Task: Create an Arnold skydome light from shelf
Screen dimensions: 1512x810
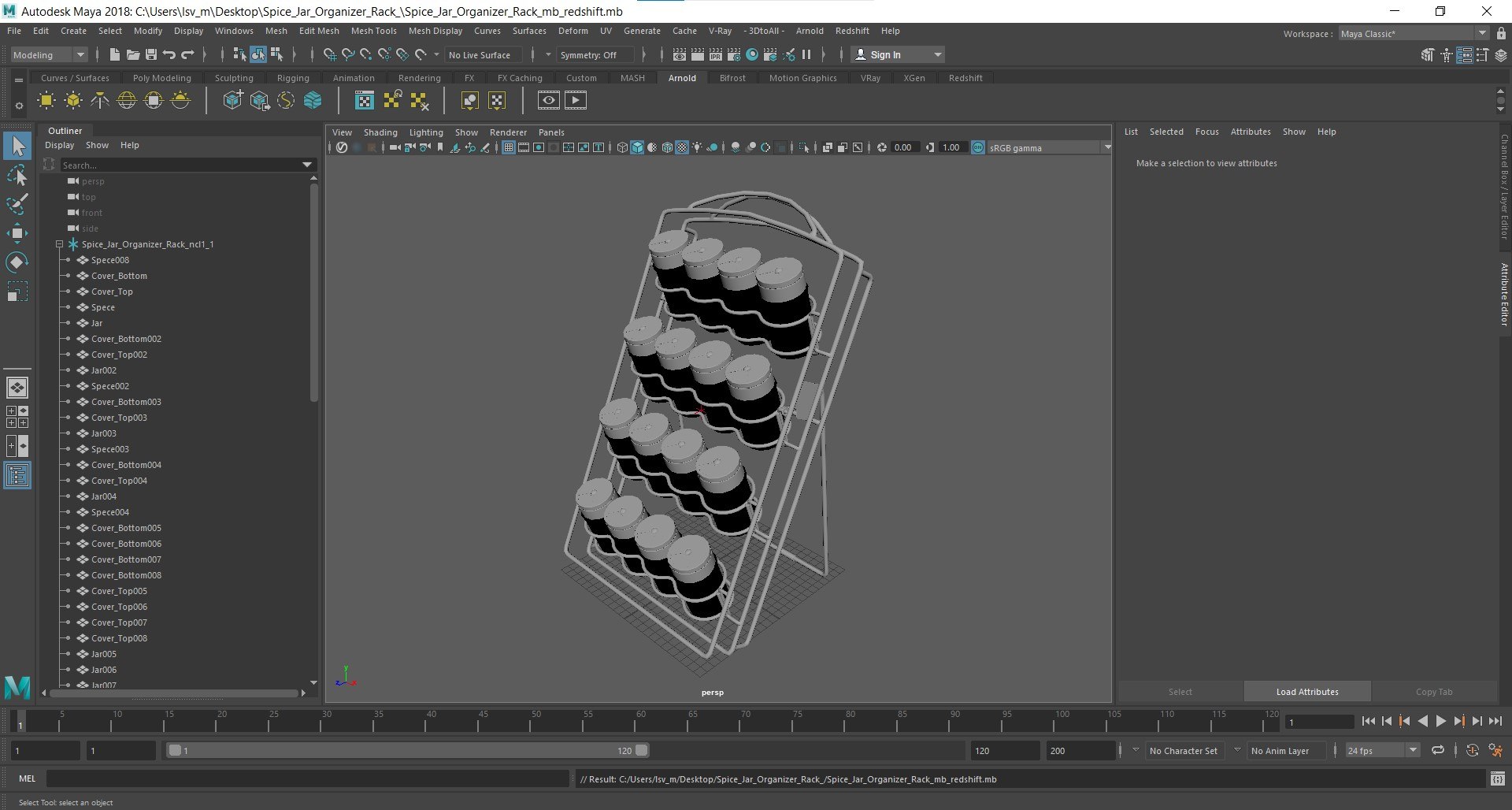Action: (127, 100)
